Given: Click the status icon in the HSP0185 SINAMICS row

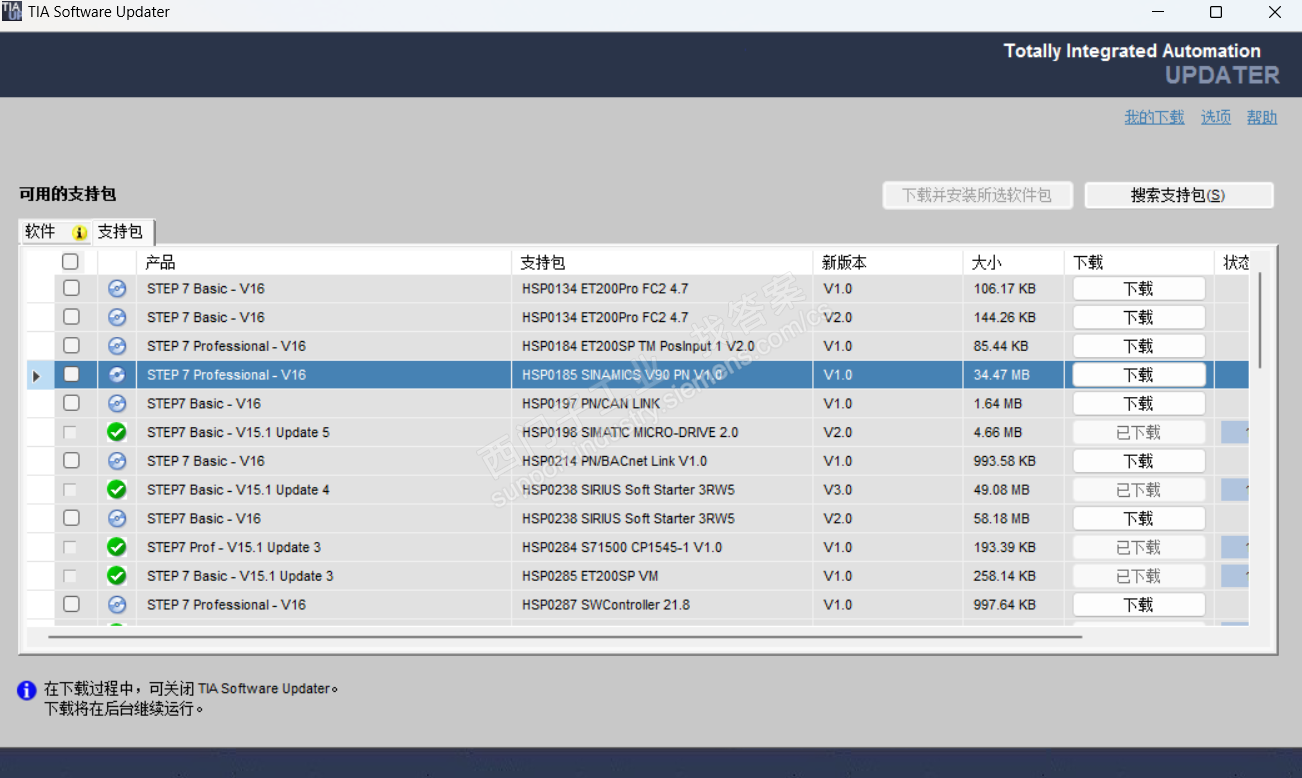Looking at the screenshot, I should [x=117, y=375].
